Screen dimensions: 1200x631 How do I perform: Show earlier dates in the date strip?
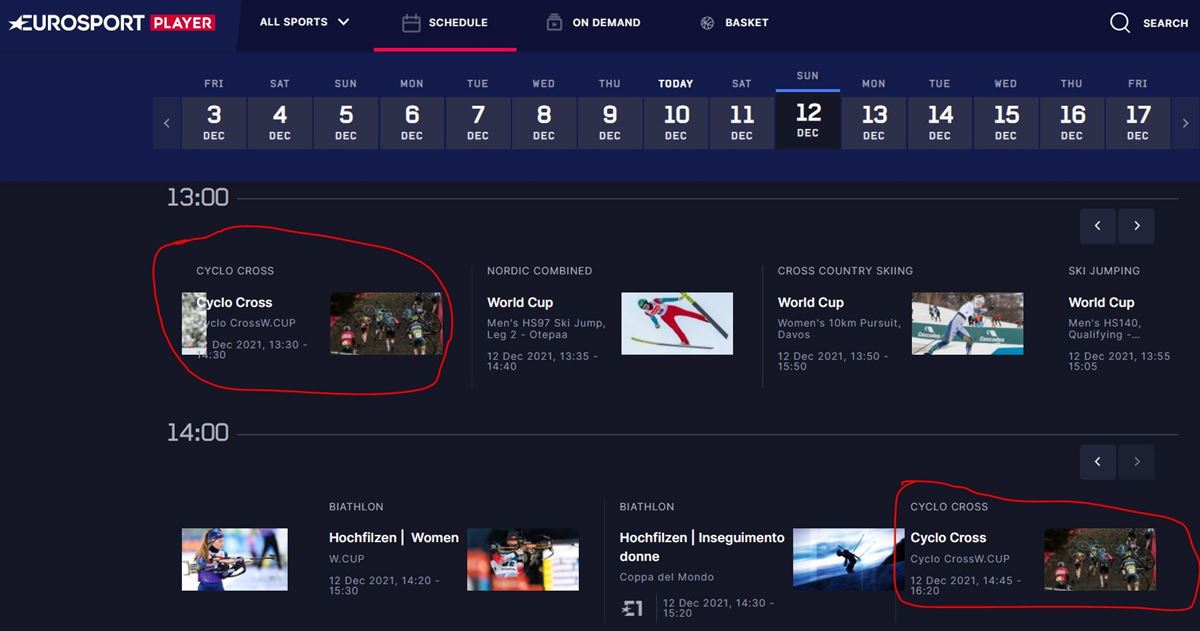point(167,123)
